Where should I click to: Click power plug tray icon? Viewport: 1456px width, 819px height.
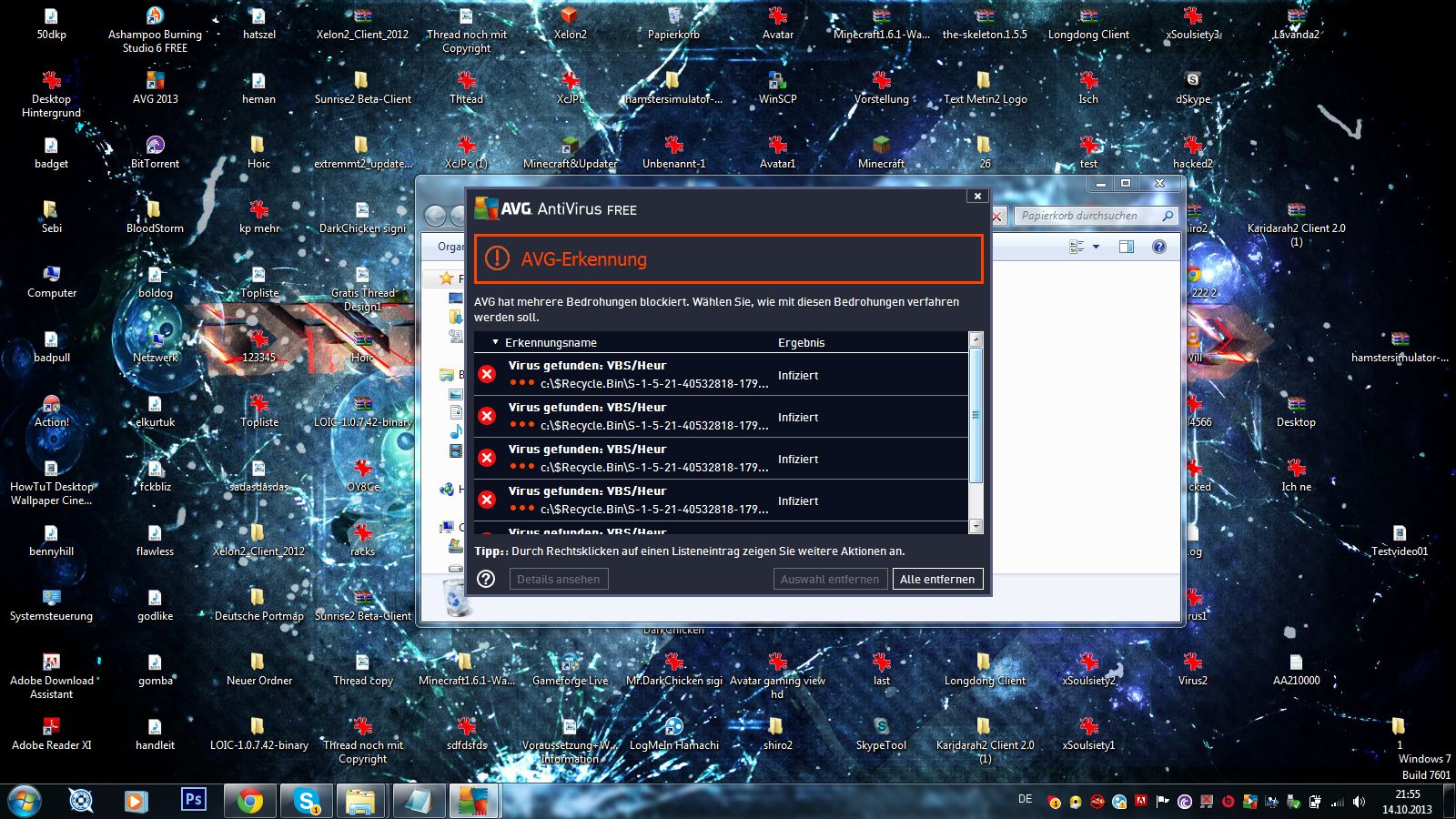coord(1315,802)
